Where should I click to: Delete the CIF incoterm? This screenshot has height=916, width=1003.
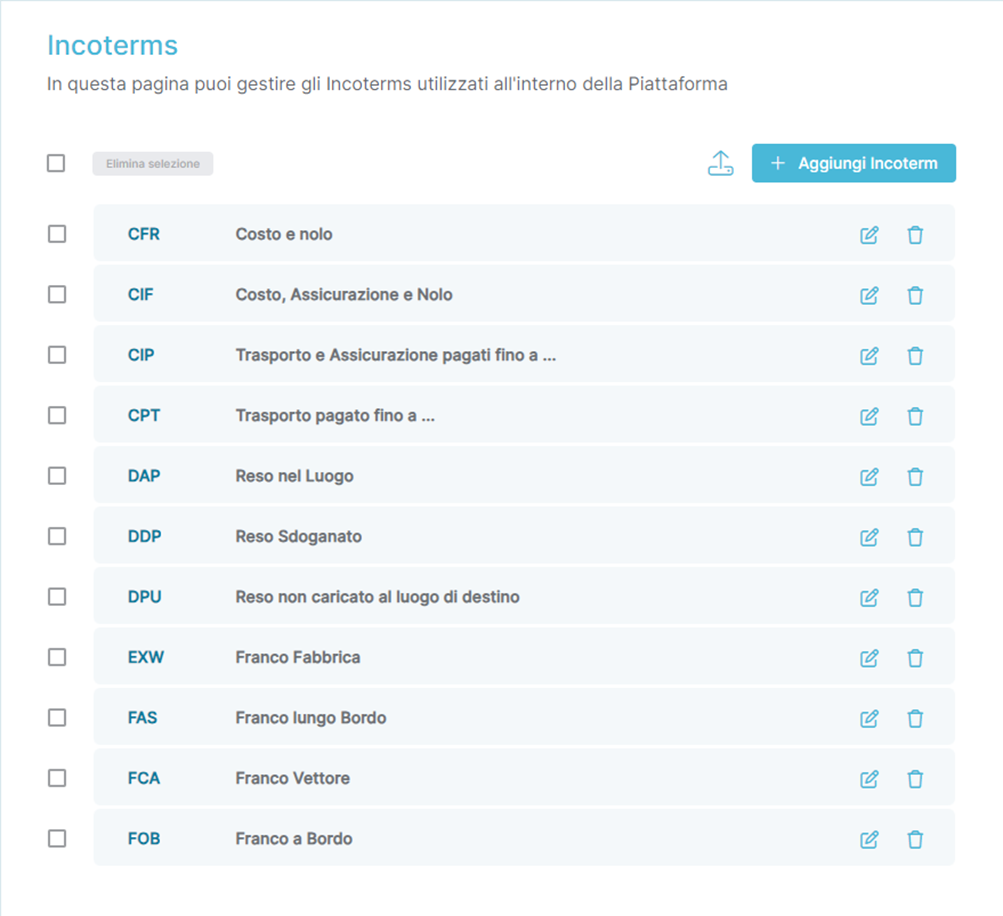[915, 295]
